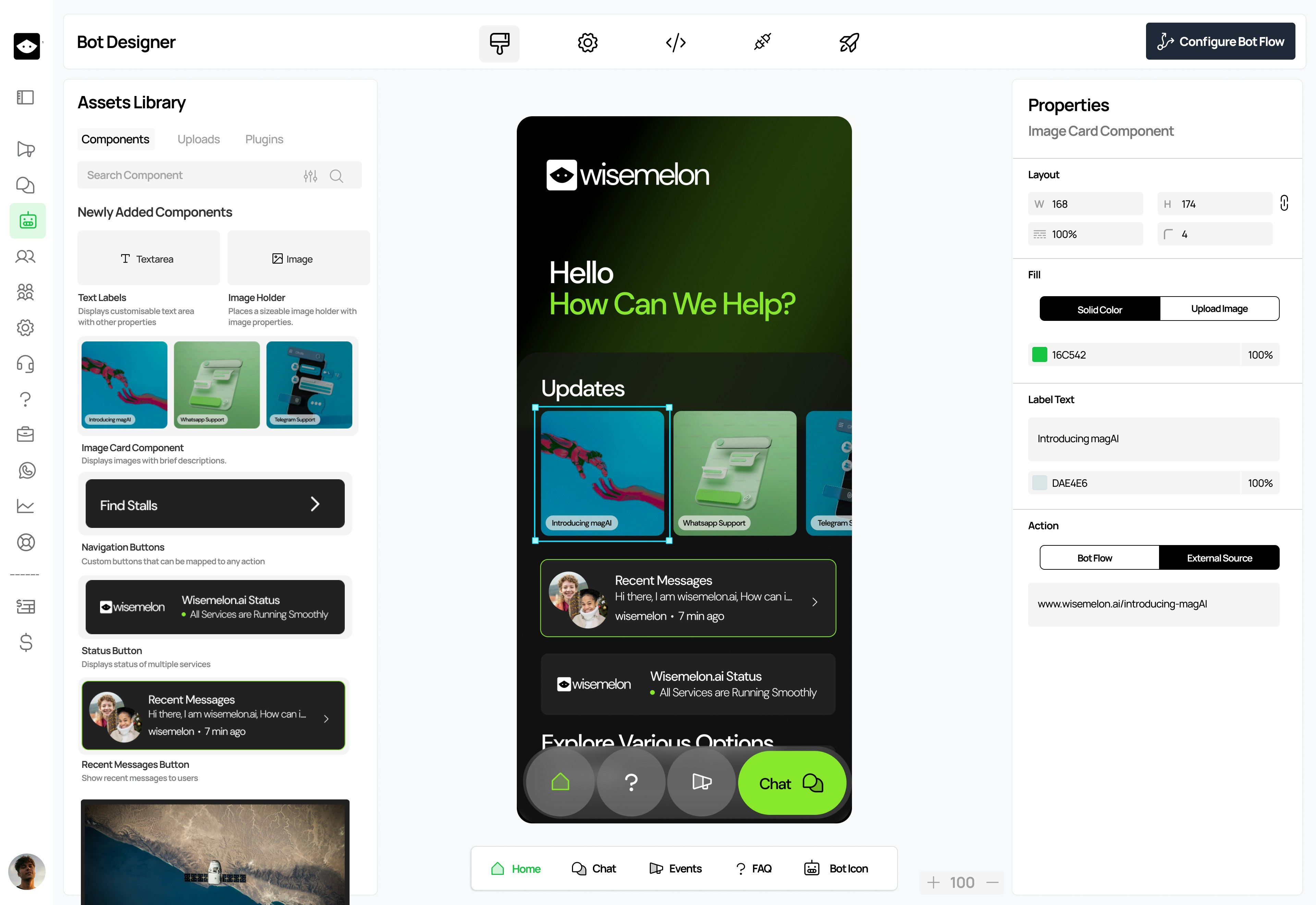Open the rocket launch icon
Screen dimensions: 1316x905
coord(849,43)
